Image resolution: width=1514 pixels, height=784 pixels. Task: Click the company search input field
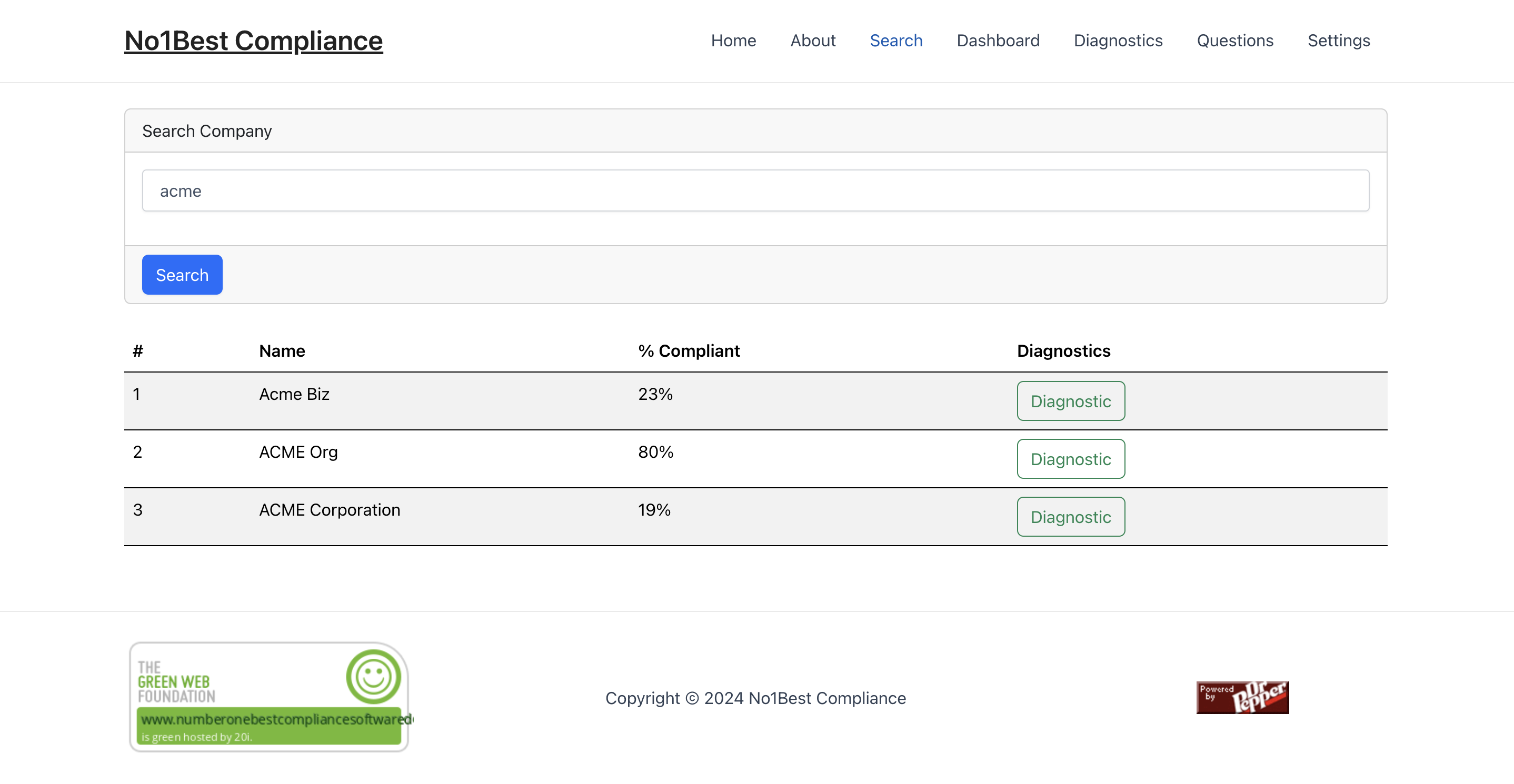coord(755,191)
